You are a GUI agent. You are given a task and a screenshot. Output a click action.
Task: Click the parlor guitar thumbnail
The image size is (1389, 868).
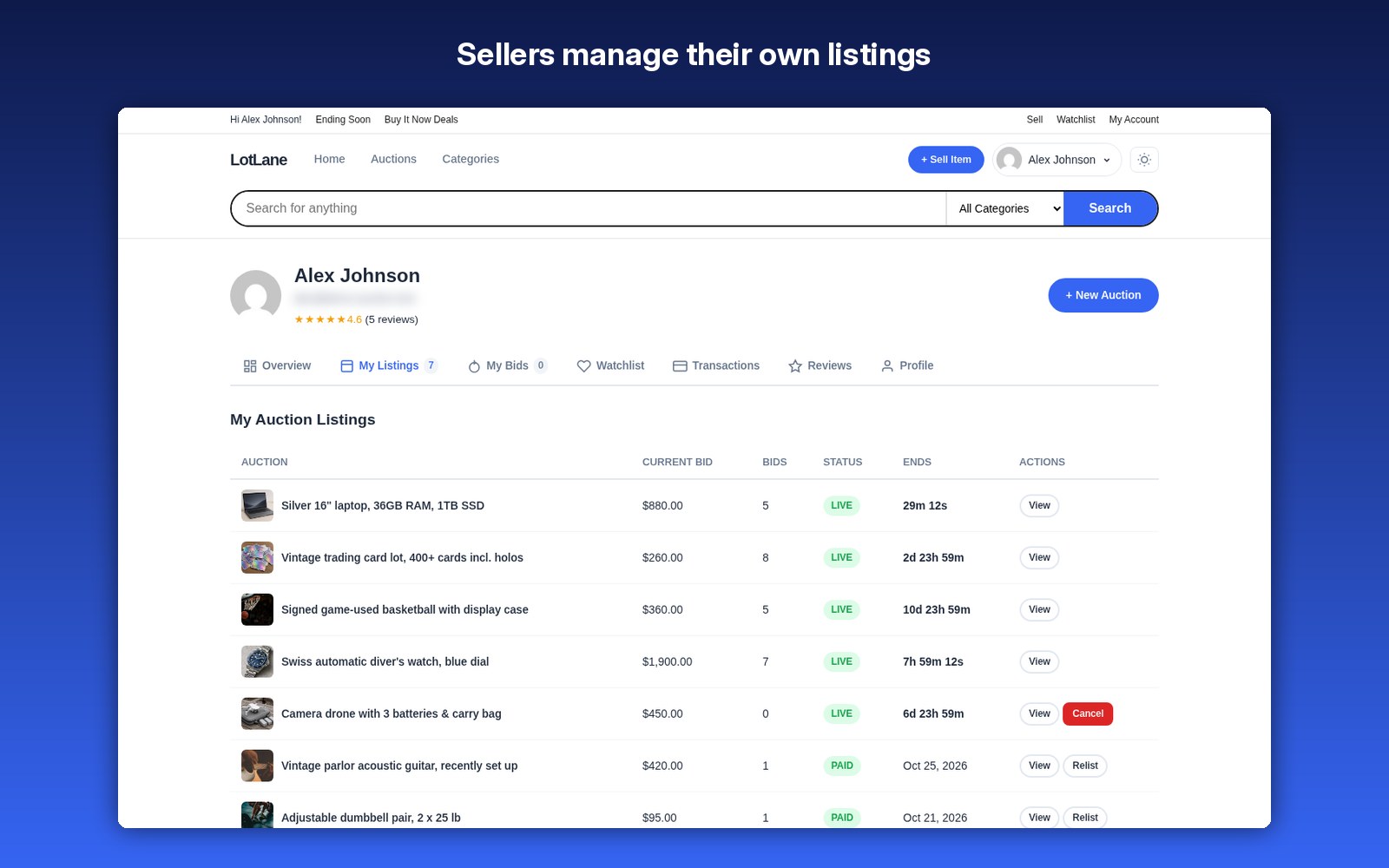[x=257, y=766]
